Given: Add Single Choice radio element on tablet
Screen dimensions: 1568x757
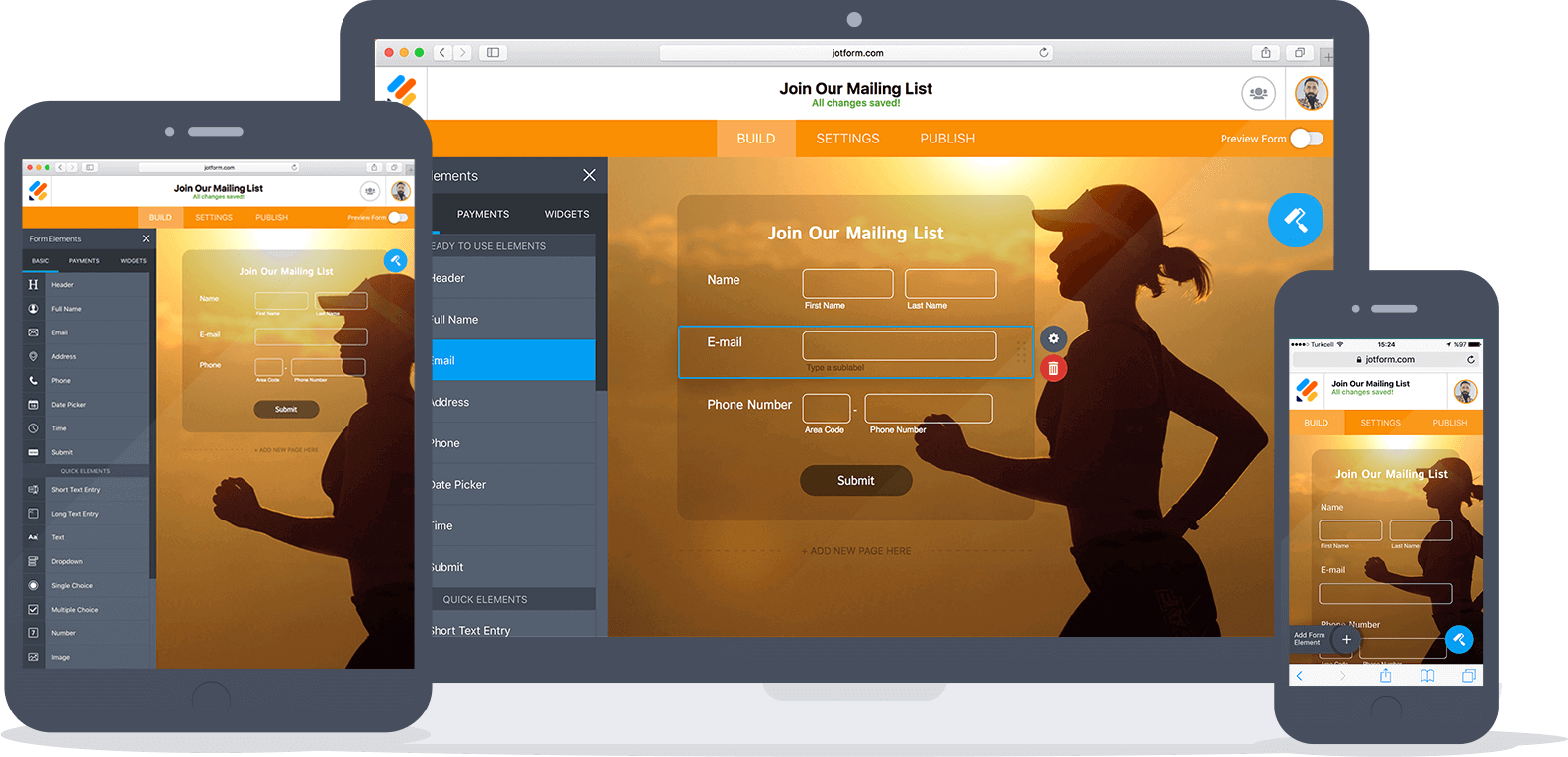Looking at the screenshot, I should coord(33,586).
